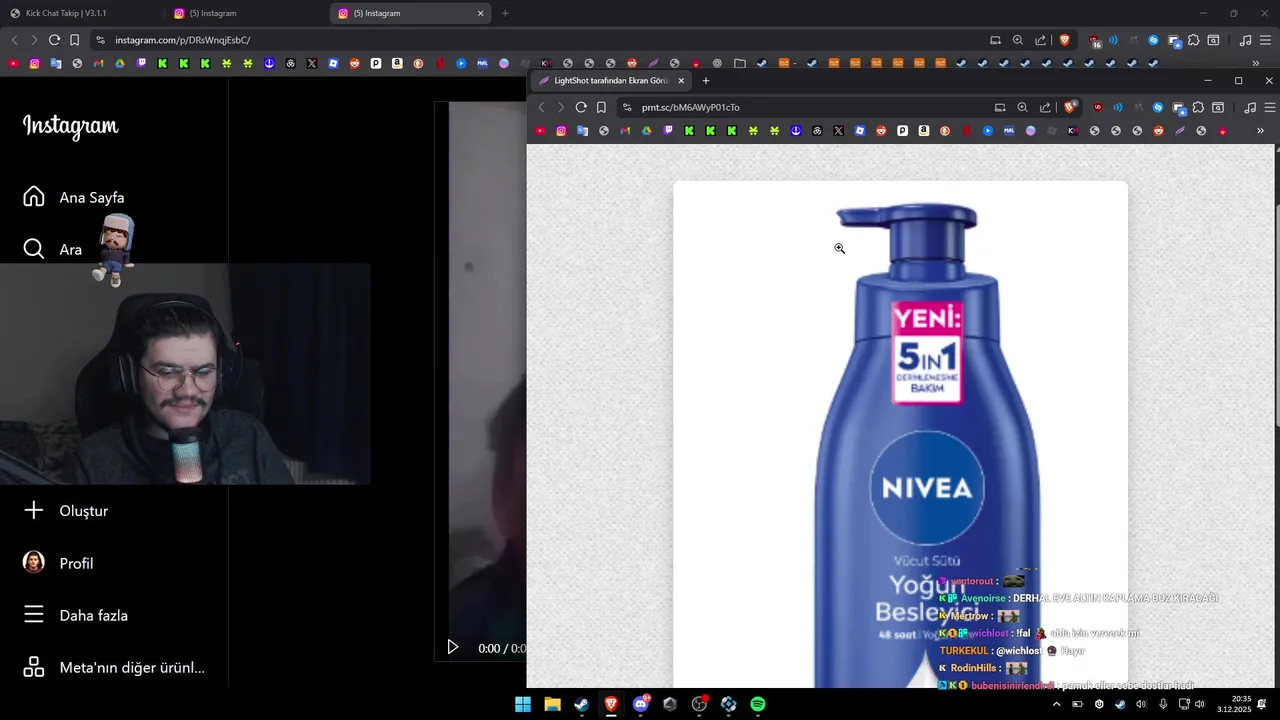1280x720 pixels.
Task: Open a new tab in LightShot window
Action: click(706, 80)
